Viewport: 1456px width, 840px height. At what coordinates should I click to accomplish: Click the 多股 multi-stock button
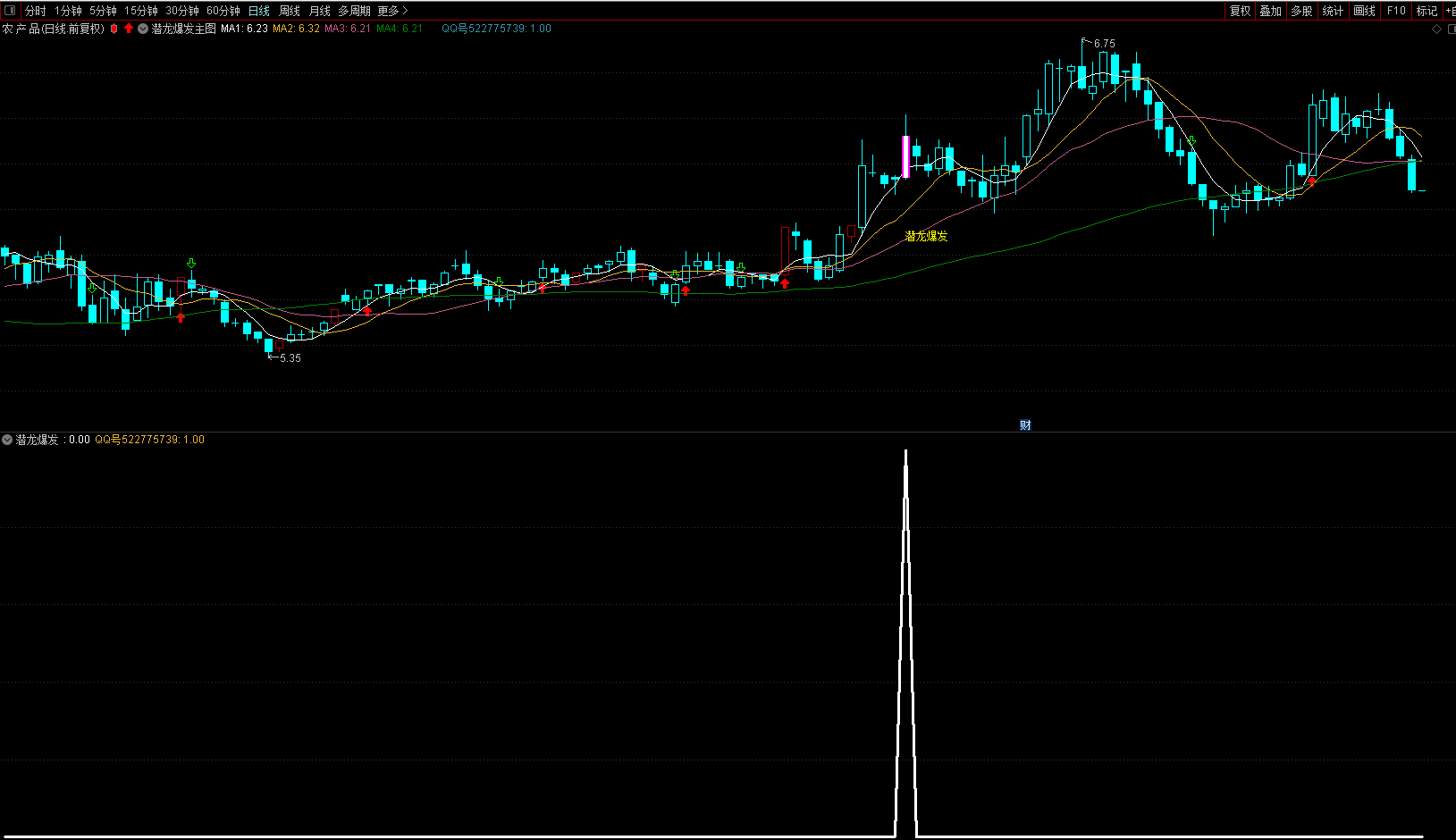coord(1301,11)
